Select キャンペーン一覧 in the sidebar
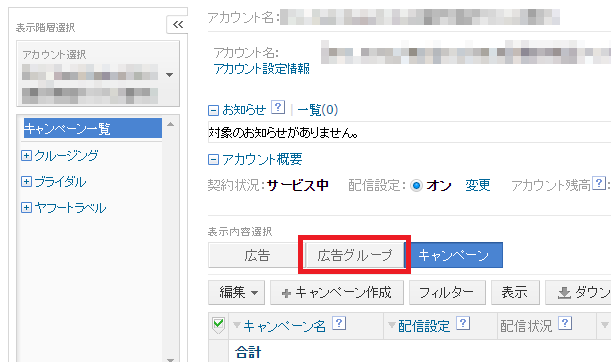This screenshot has width=611, height=362. 93,128
